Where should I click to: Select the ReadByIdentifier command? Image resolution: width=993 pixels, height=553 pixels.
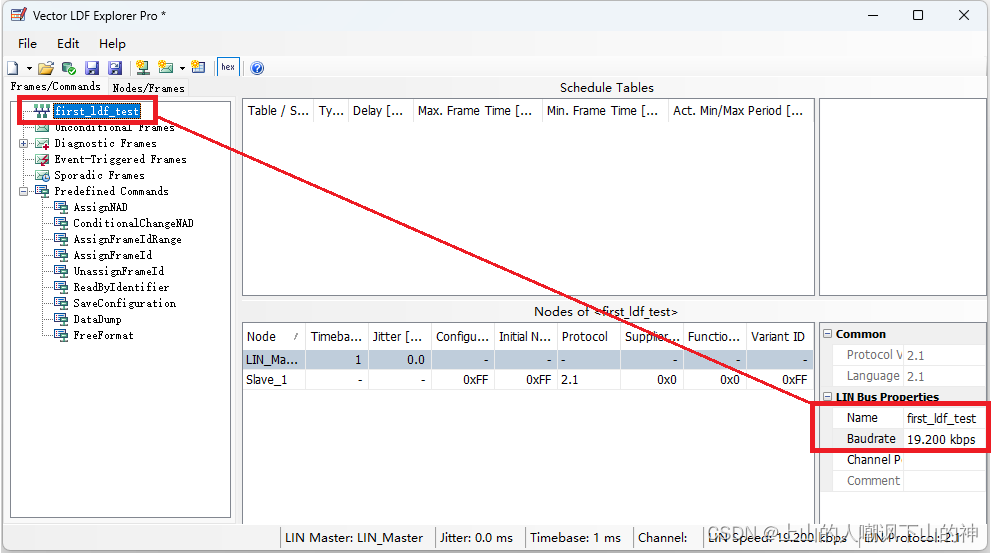point(121,287)
